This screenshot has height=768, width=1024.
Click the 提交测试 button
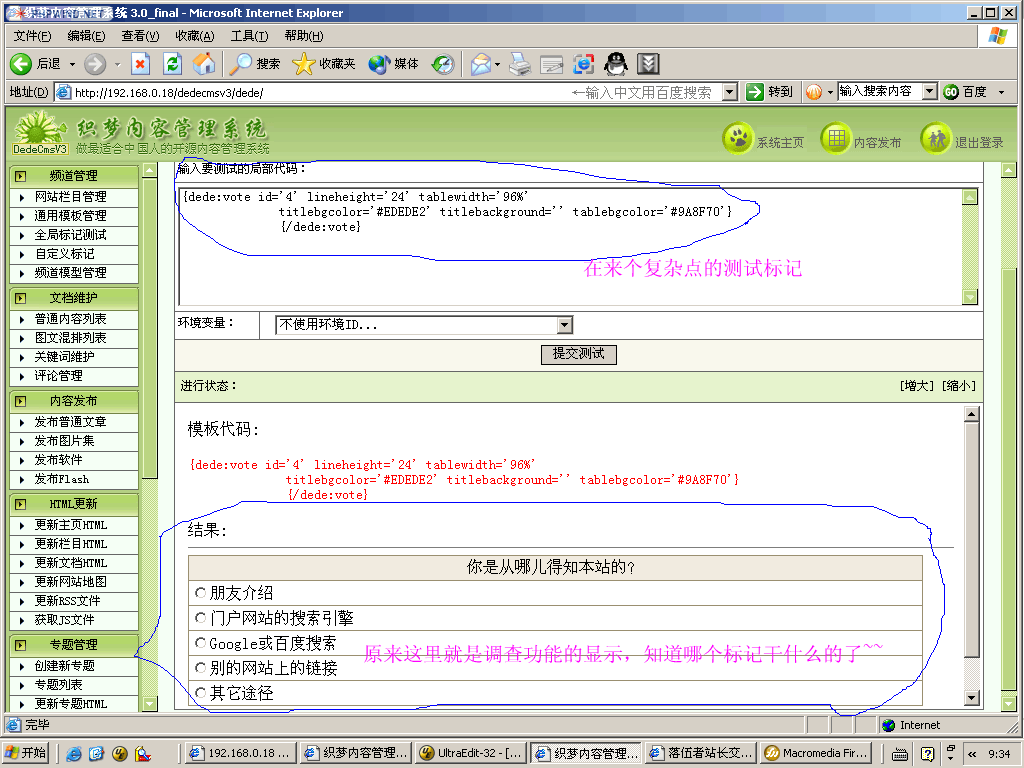[579, 354]
